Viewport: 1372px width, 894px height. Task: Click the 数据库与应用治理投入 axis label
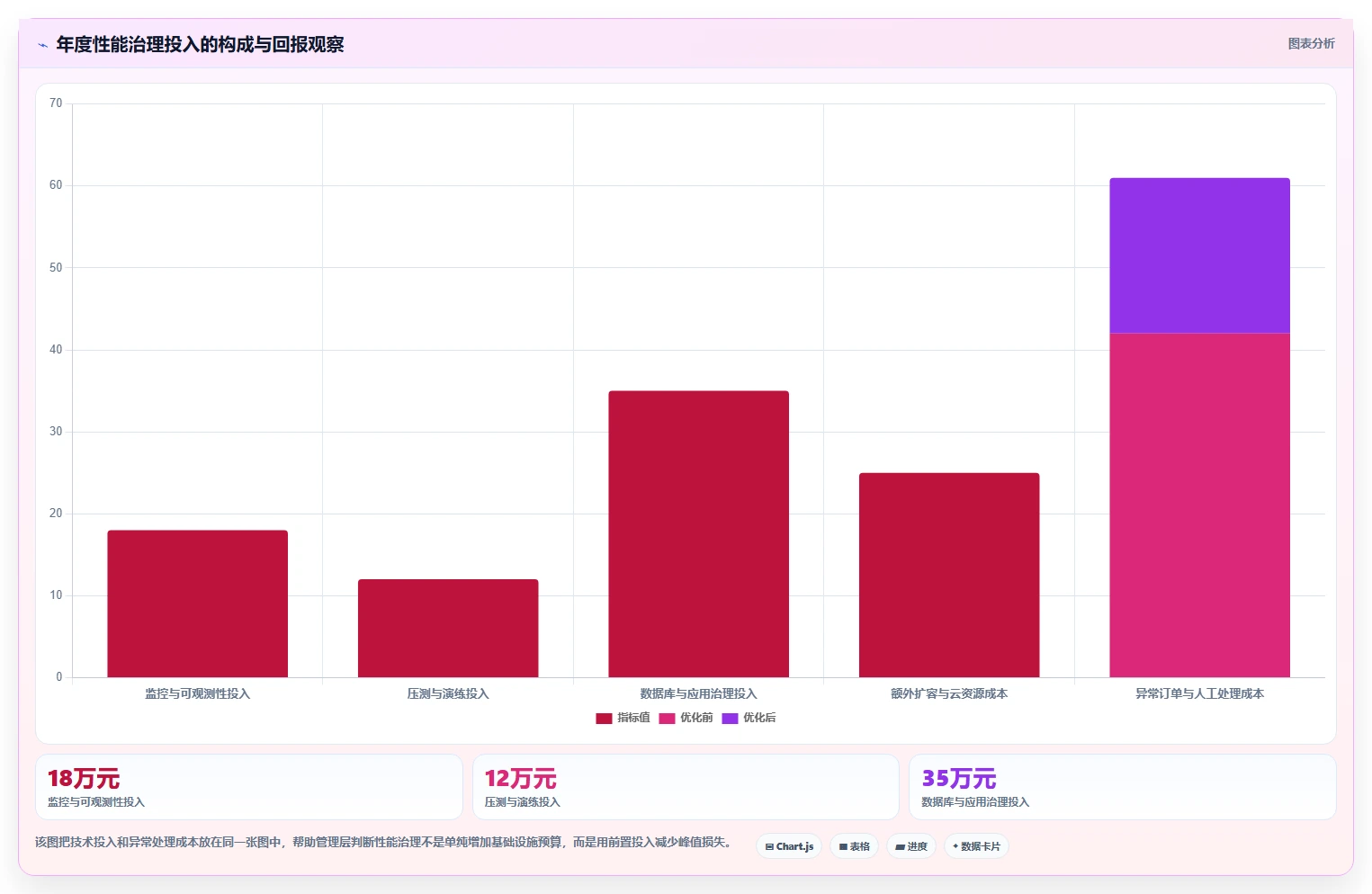click(698, 693)
